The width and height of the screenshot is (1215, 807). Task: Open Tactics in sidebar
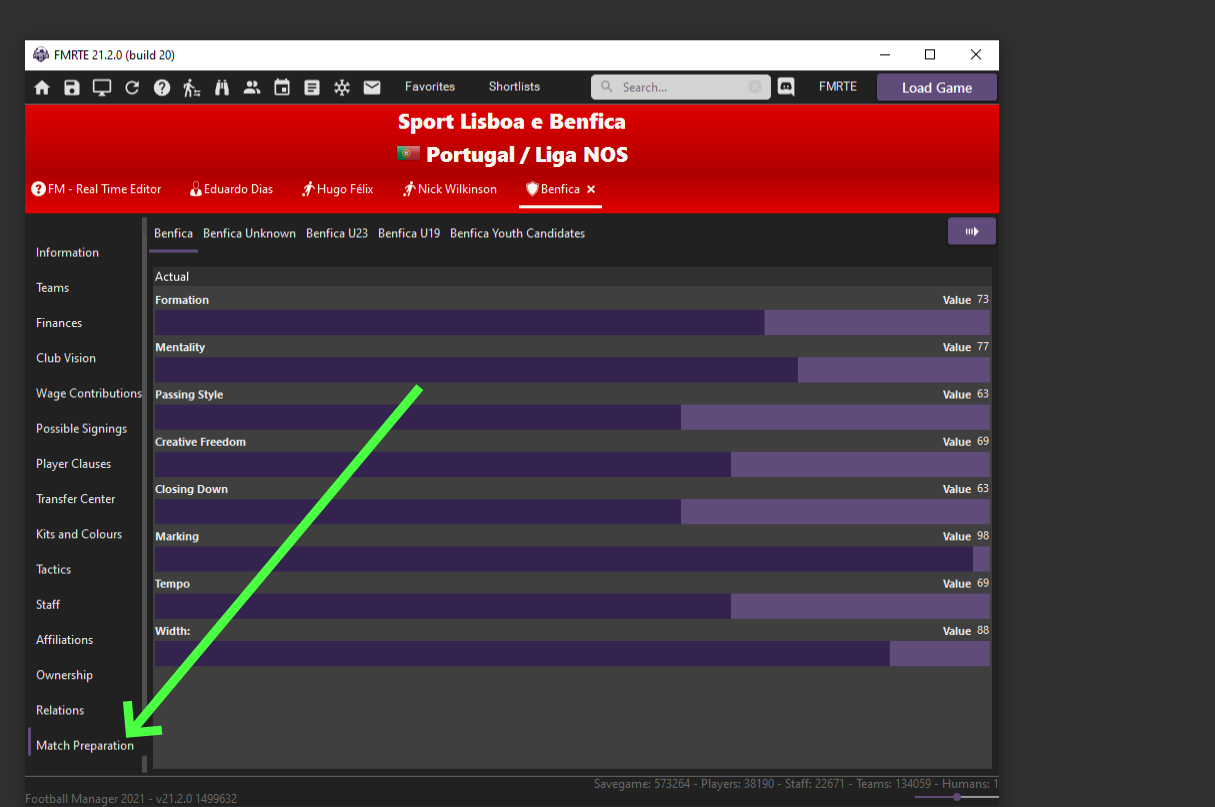(53, 569)
